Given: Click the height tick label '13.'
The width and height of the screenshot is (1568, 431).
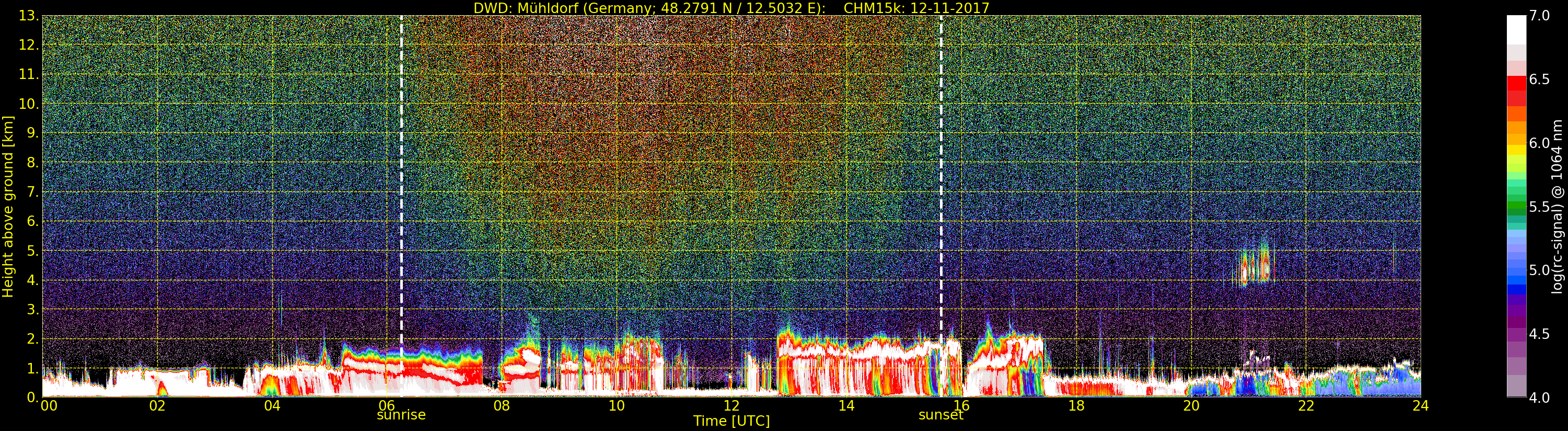Looking at the screenshot, I should (29, 16).
